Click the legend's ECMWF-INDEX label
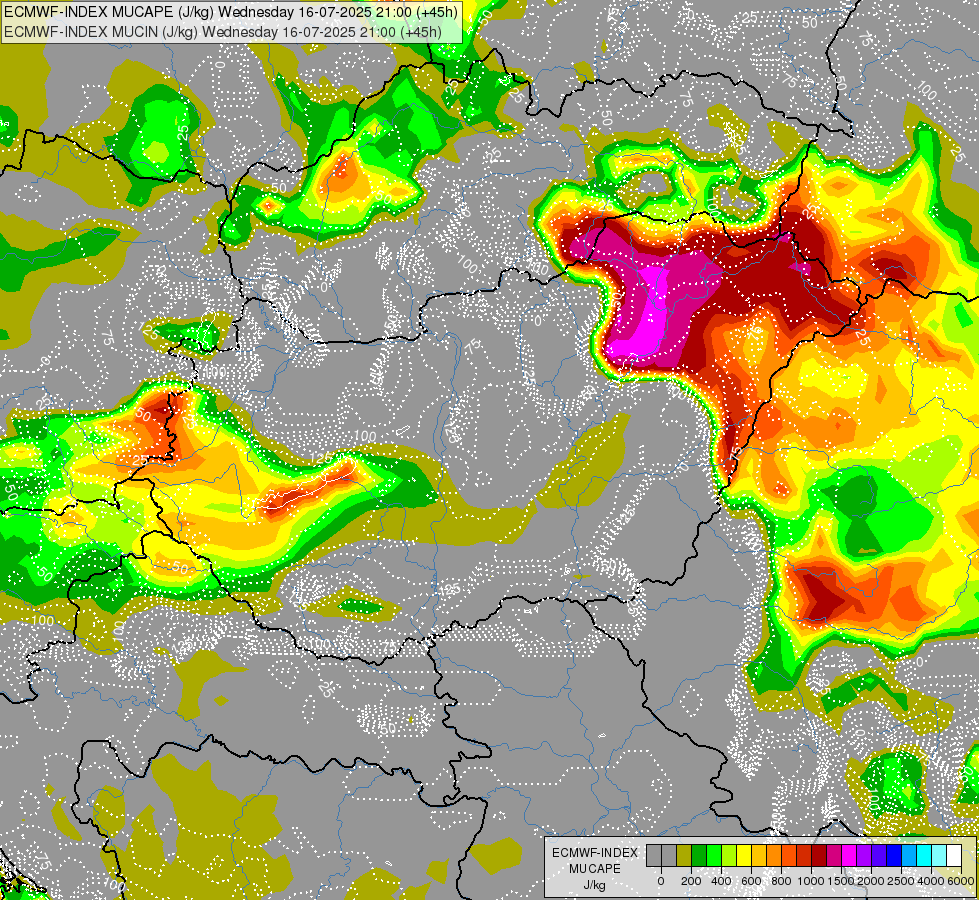The width and height of the screenshot is (979, 900). click(x=595, y=853)
